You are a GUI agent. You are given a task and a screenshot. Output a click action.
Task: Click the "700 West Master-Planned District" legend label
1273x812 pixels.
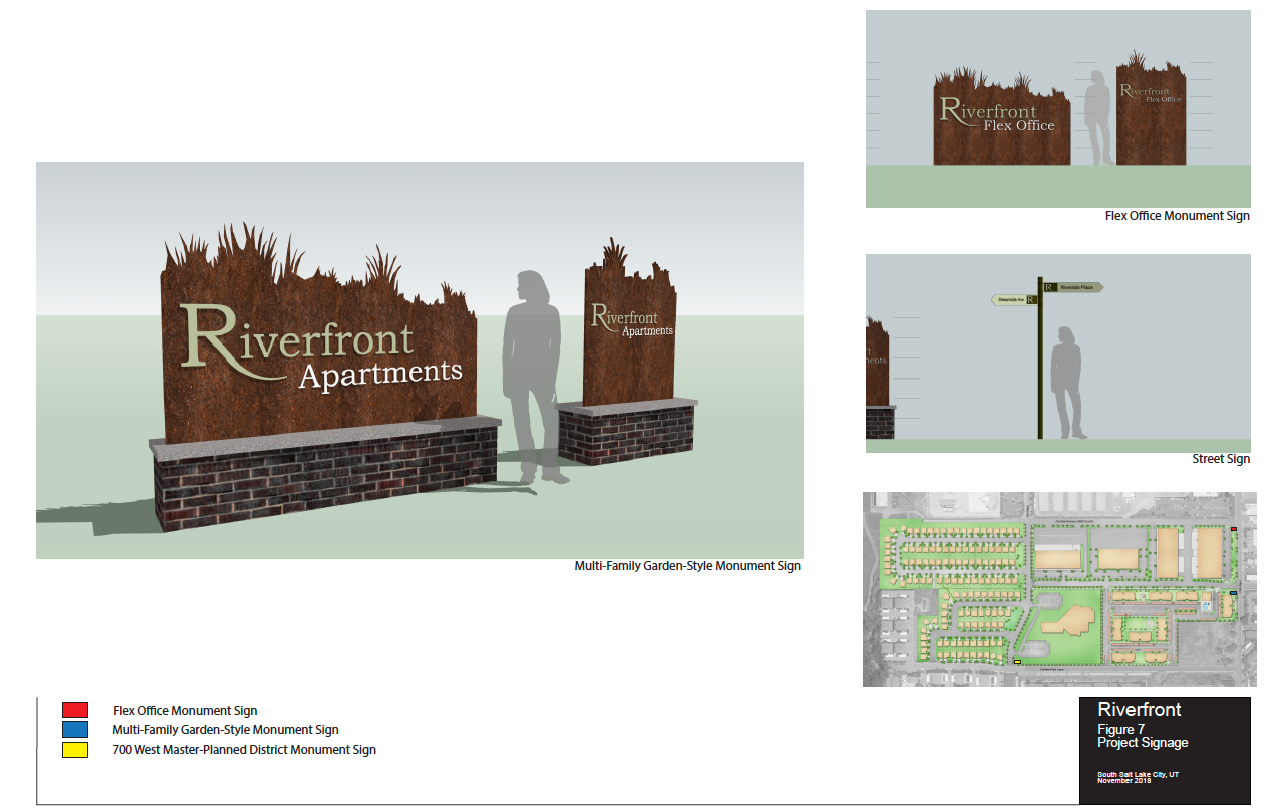click(x=244, y=750)
